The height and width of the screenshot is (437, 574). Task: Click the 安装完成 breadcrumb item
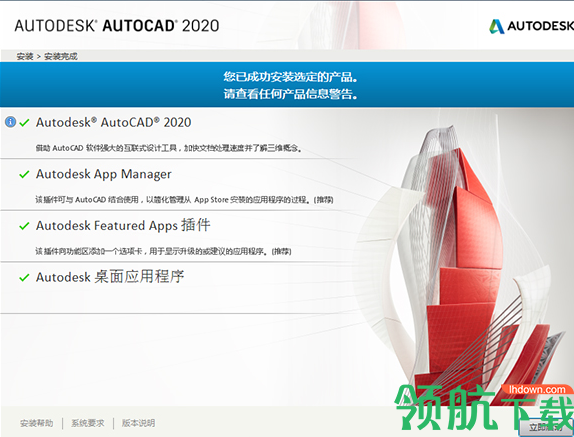coord(61,56)
